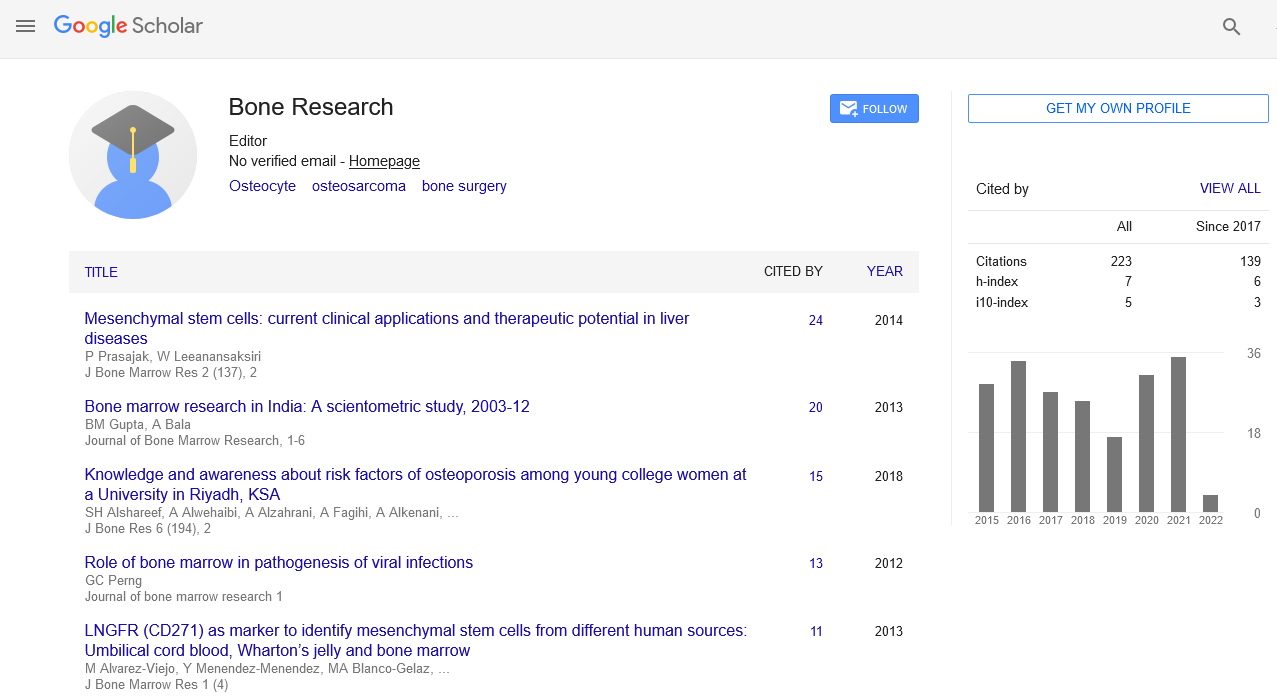Click the 2021 bar in citations chart
The width and height of the screenshot is (1277, 698).
[x=1178, y=434]
